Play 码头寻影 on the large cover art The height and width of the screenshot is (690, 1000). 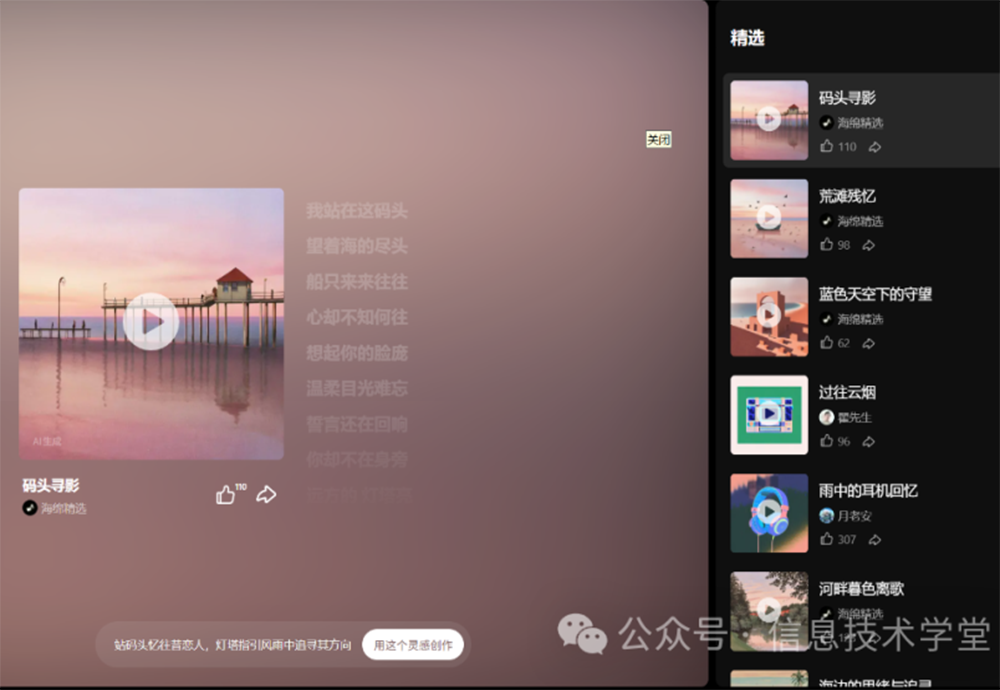151,322
